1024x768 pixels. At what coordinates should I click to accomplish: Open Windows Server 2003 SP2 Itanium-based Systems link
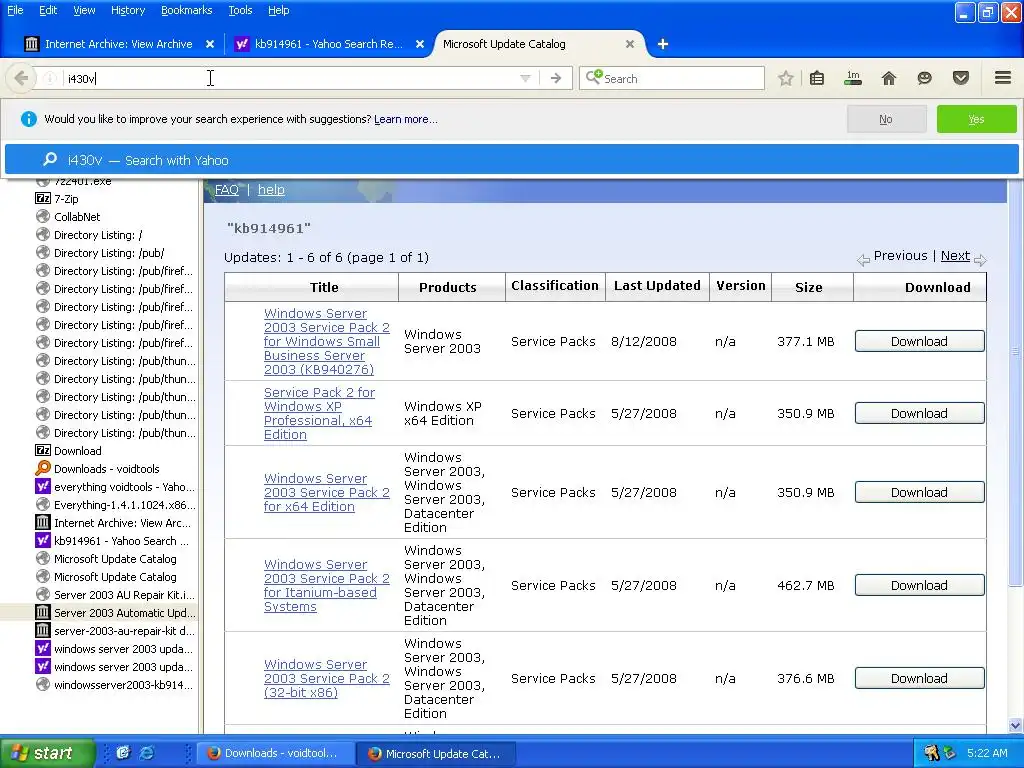(x=327, y=586)
